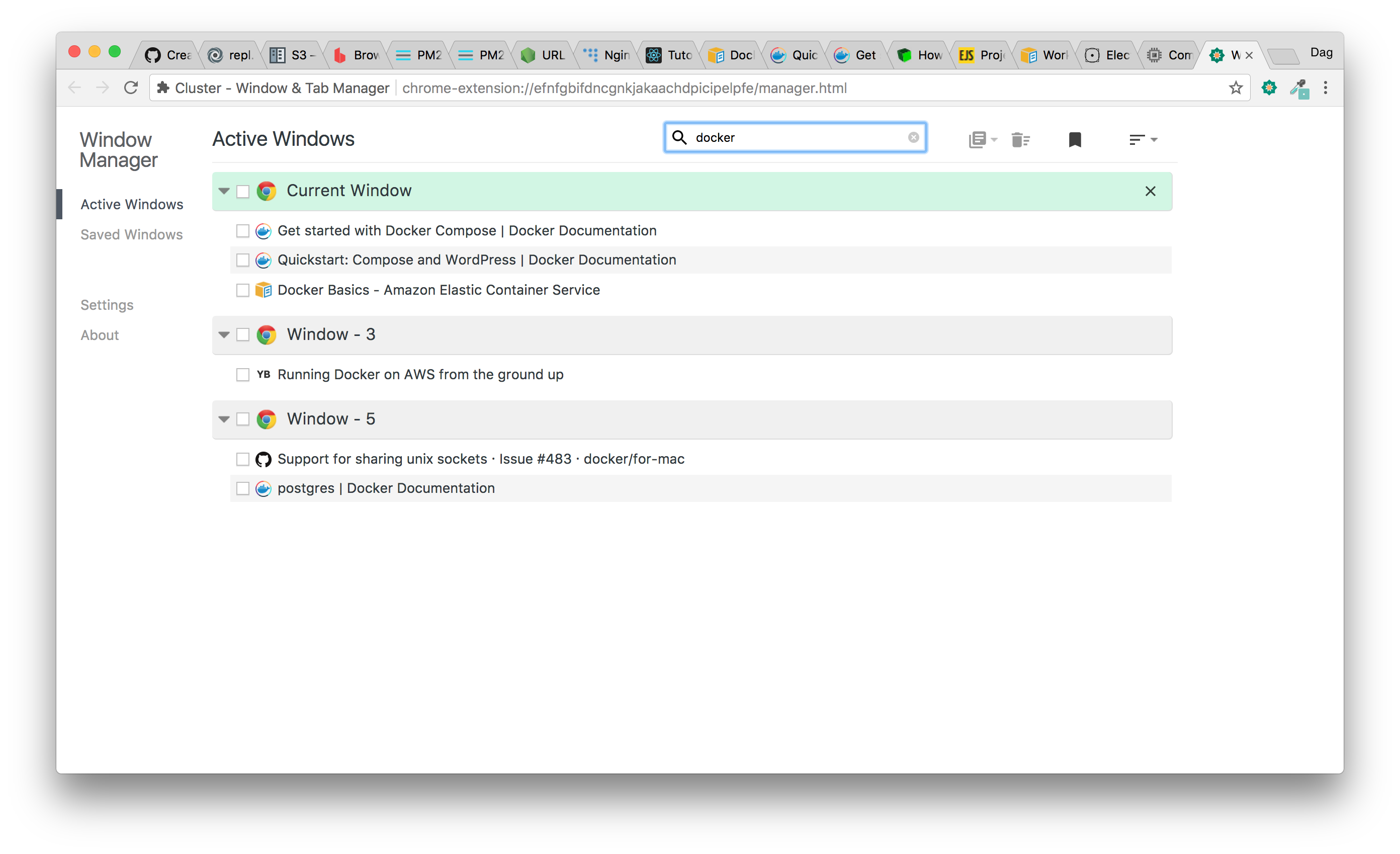Click AWS favicon of Docker Basics row
This screenshot has height=854, width=1400.
pyautogui.click(x=263, y=290)
